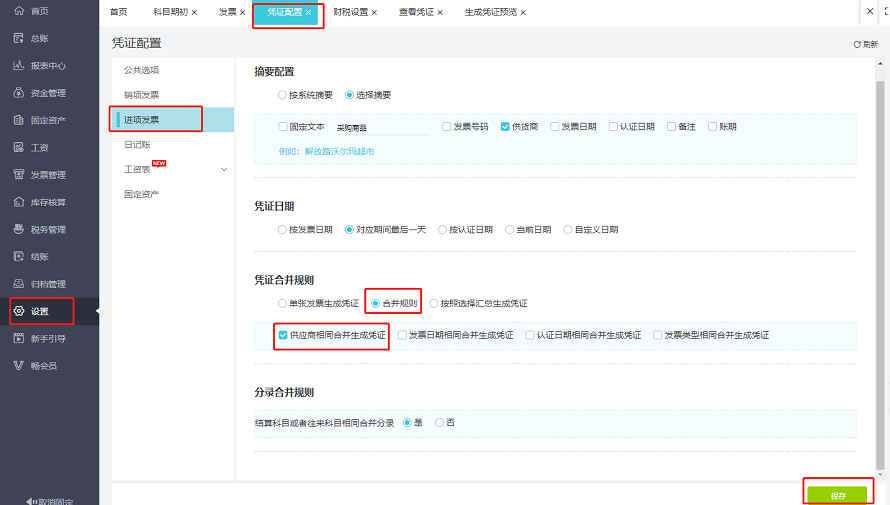Open the 报表中心 chart icon

point(19,65)
